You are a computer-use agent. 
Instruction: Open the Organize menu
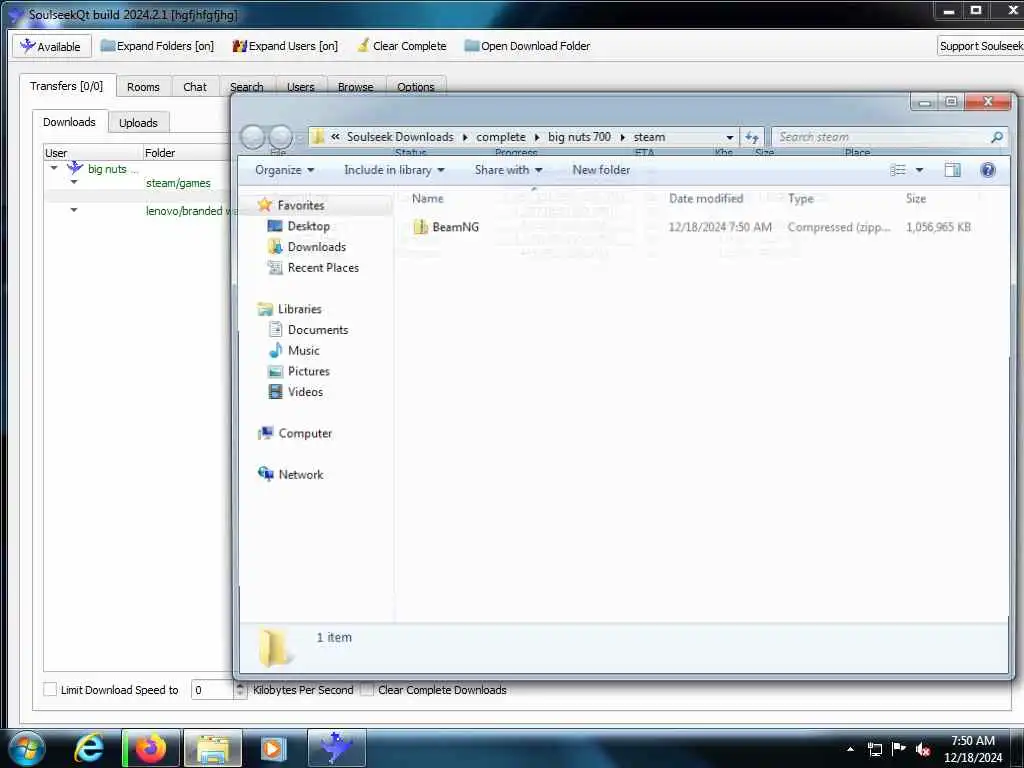(285, 170)
